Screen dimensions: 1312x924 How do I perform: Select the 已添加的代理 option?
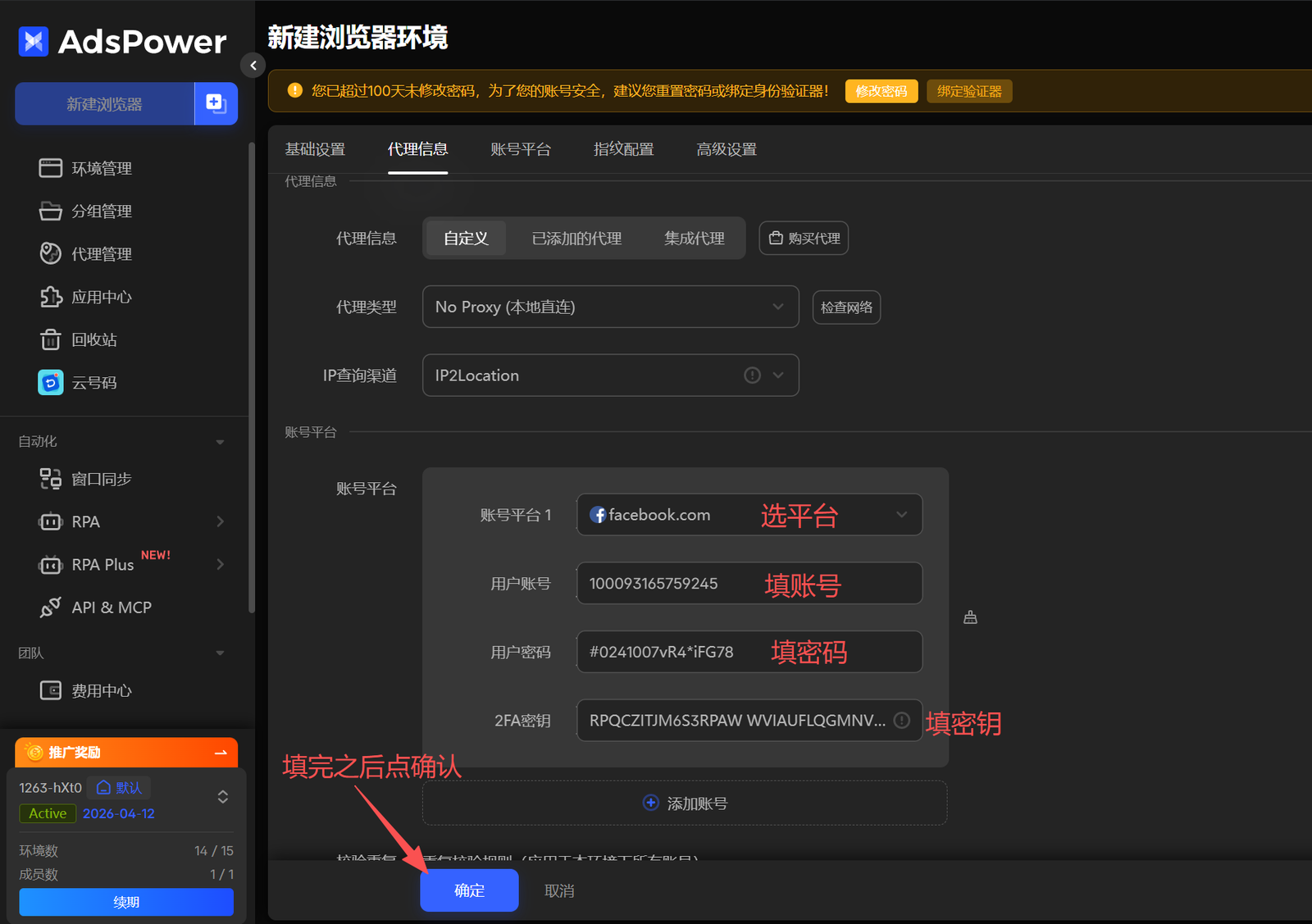[x=576, y=239]
